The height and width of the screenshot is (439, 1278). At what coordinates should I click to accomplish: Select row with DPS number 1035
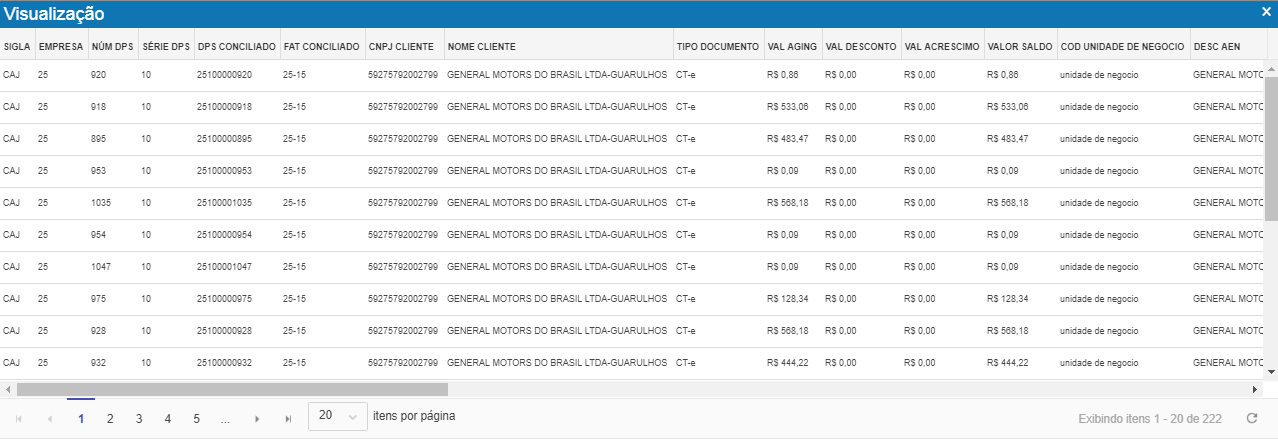click(x=98, y=203)
